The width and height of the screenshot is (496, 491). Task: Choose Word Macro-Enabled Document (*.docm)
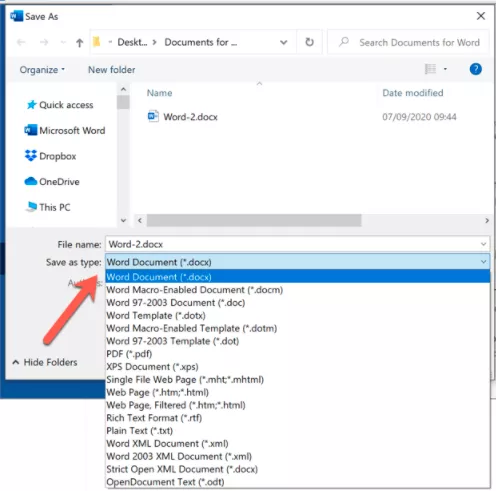click(x=298, y=290)
